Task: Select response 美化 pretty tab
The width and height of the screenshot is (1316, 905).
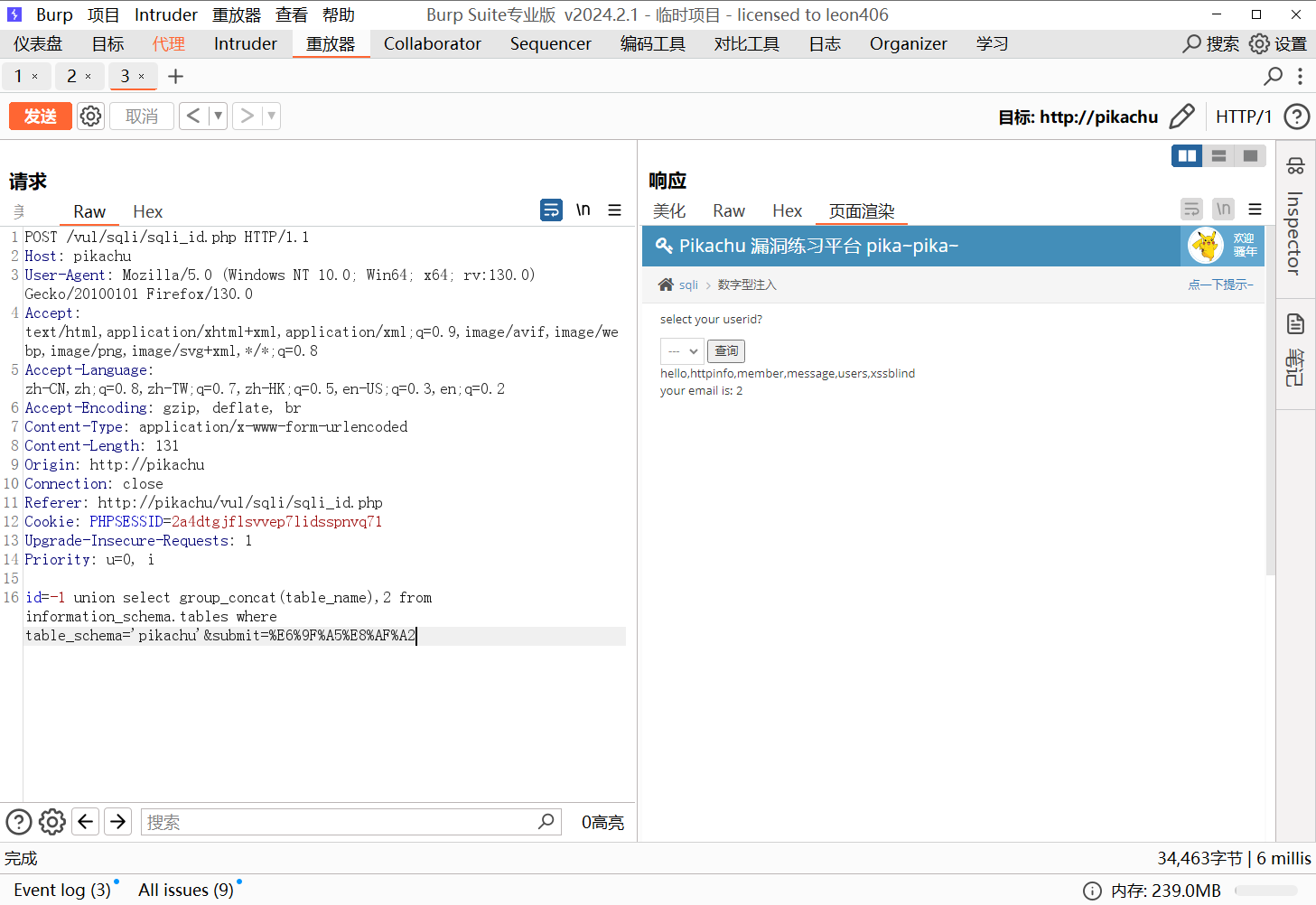Action: (669, 210)
